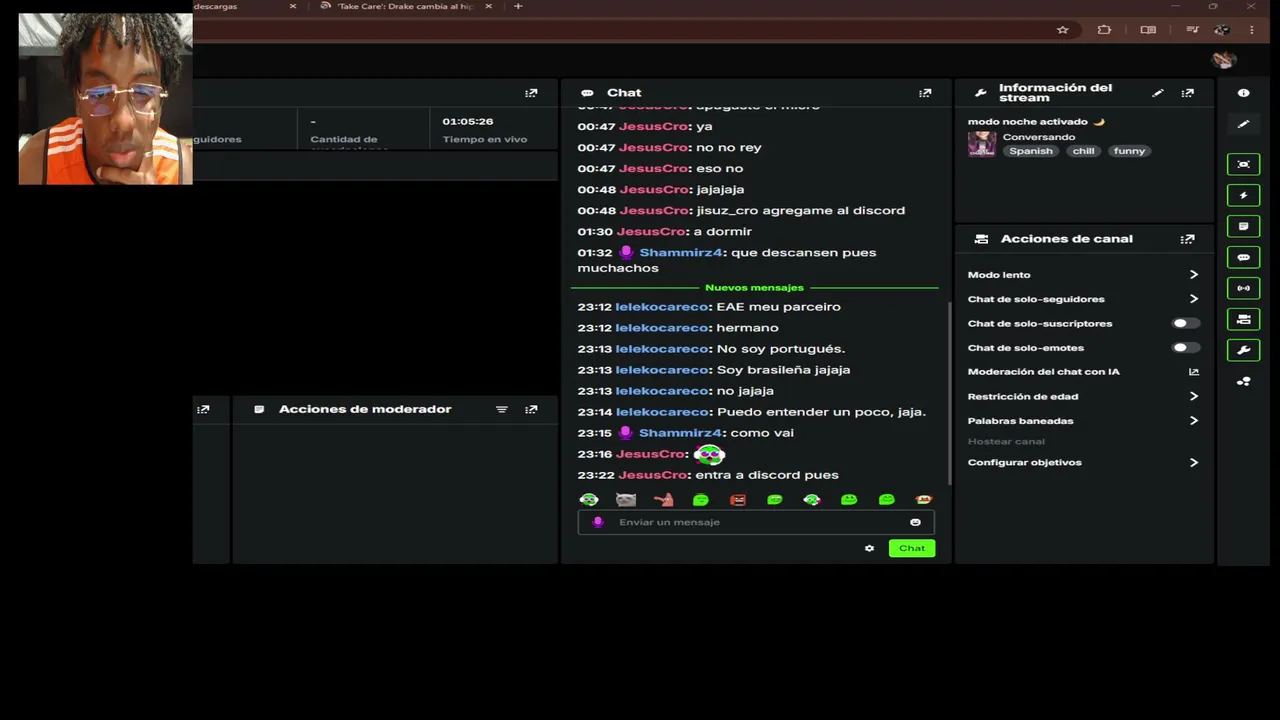Open the filter icon in Acciones de moderador

point(502,409)
